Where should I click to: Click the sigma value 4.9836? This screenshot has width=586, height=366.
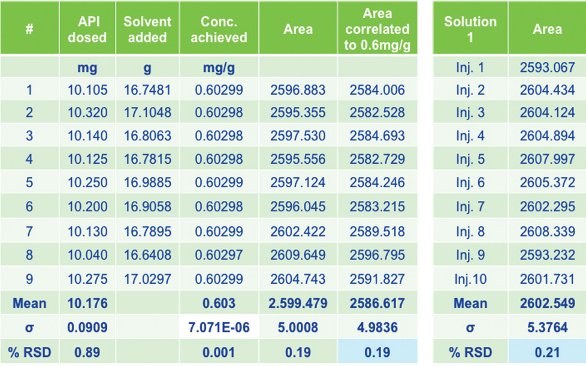[x=377, y=327]
